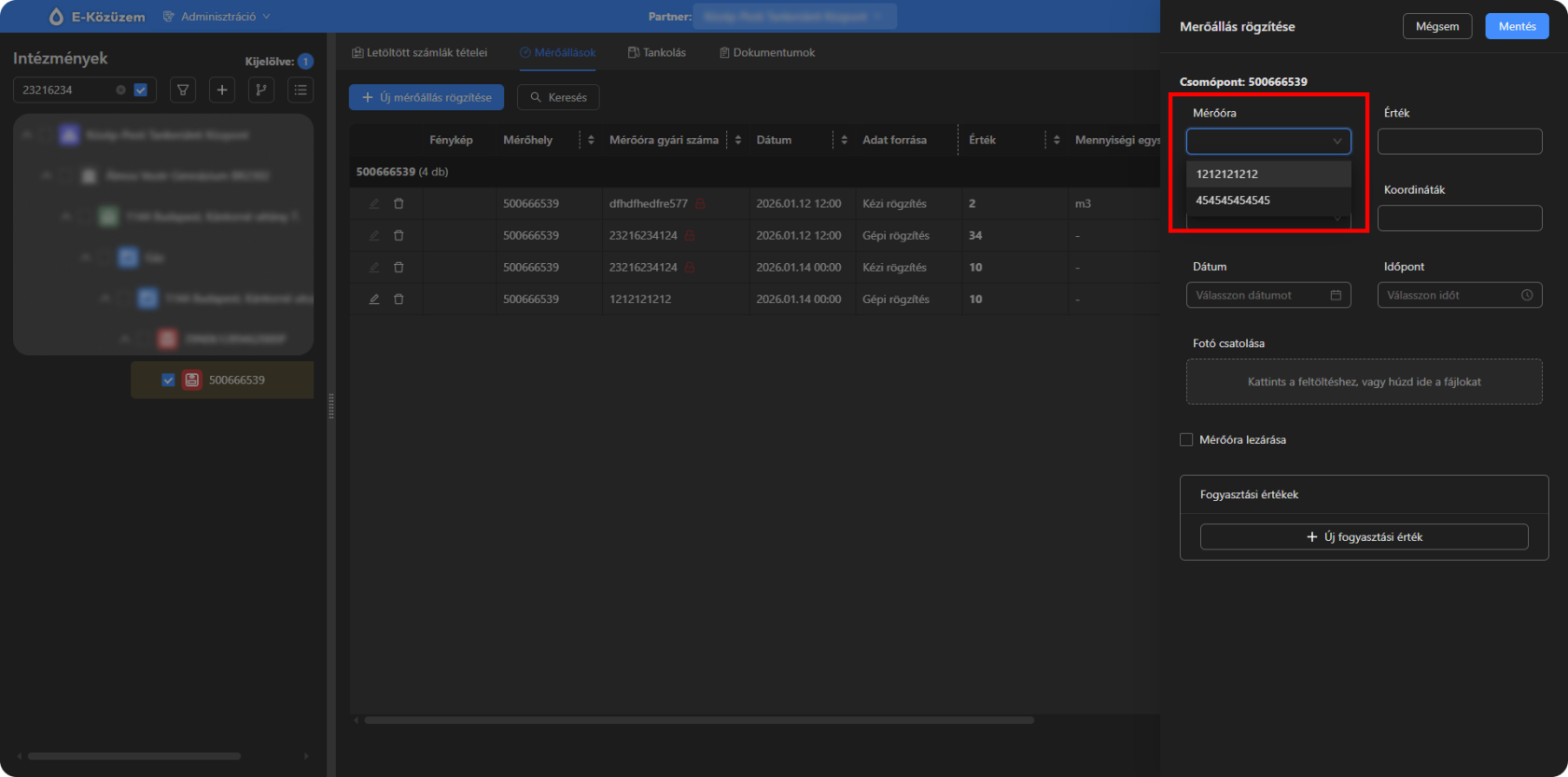Click the Mentés save button
This screenshot has height=777, width=1568.
(x=1517, y=26)
